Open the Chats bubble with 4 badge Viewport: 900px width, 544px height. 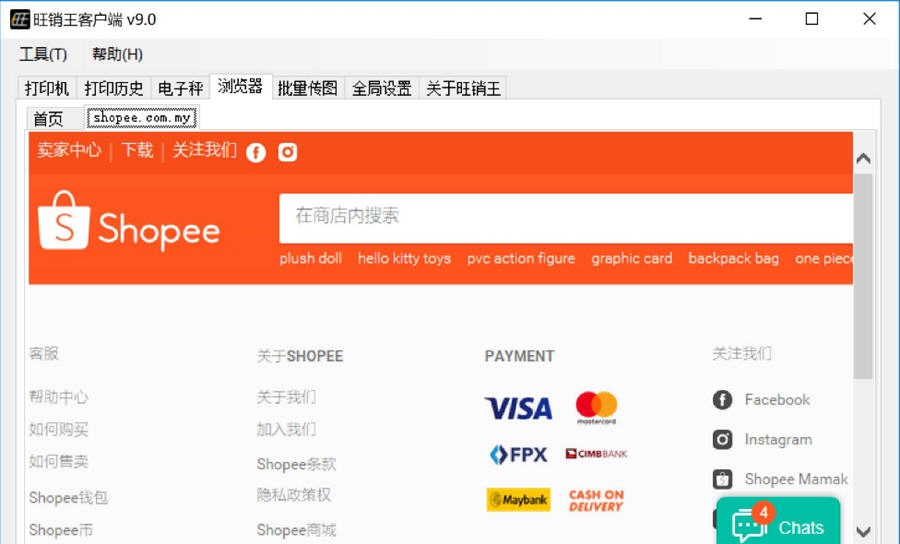click(778, 521)
